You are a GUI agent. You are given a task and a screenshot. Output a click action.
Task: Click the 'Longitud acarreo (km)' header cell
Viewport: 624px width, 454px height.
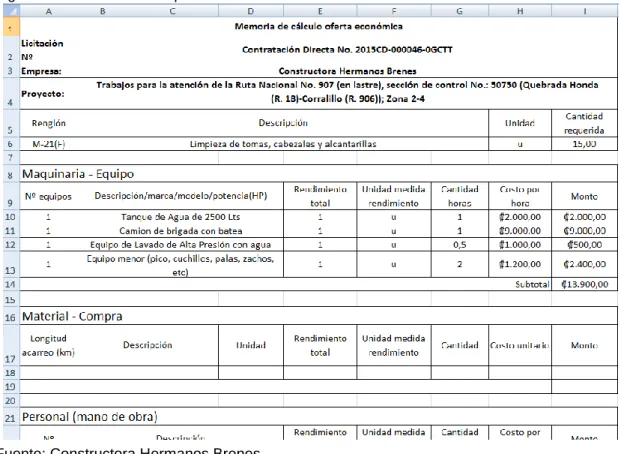click(49, 345)
